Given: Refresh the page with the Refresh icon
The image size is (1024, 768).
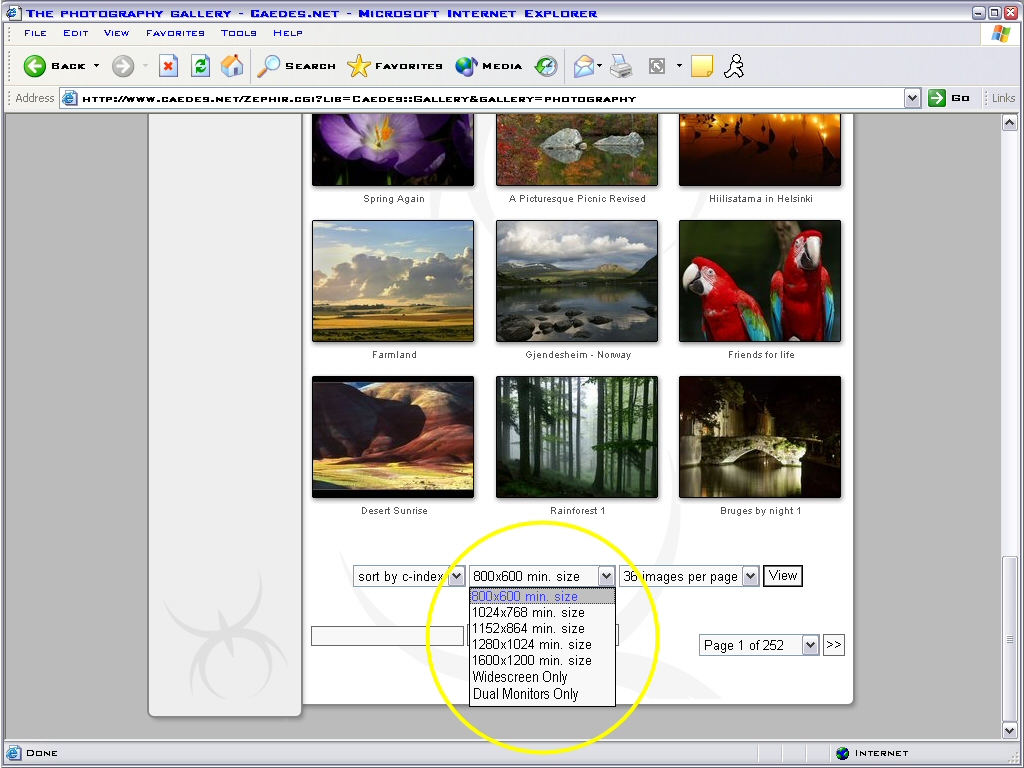Looking at the screenshot, I should click(x=201, y=66).
